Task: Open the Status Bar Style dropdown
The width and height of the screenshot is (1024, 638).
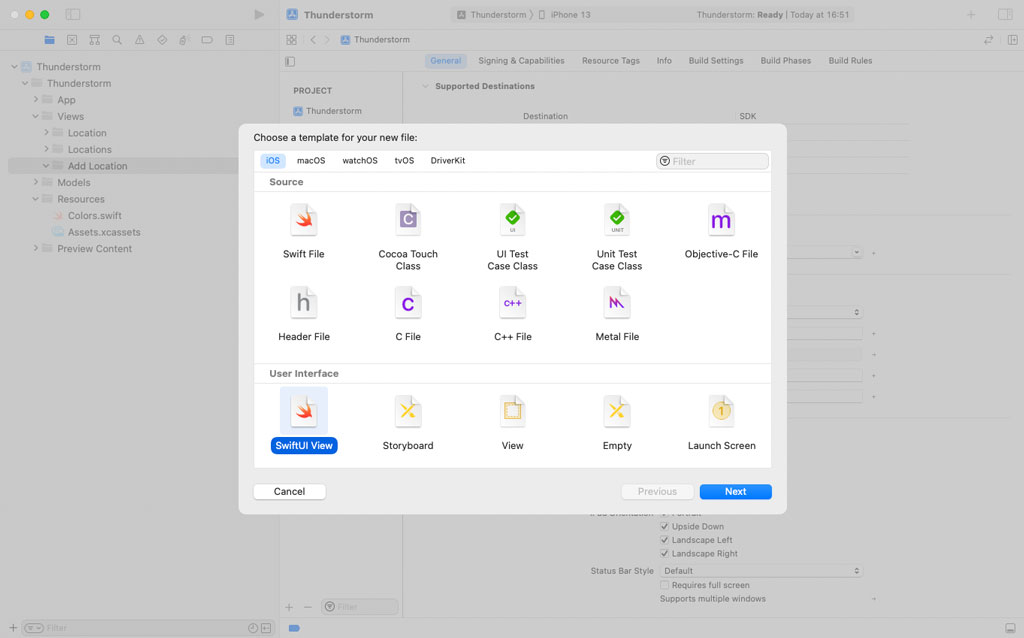Action: click(x=760, y=570)
